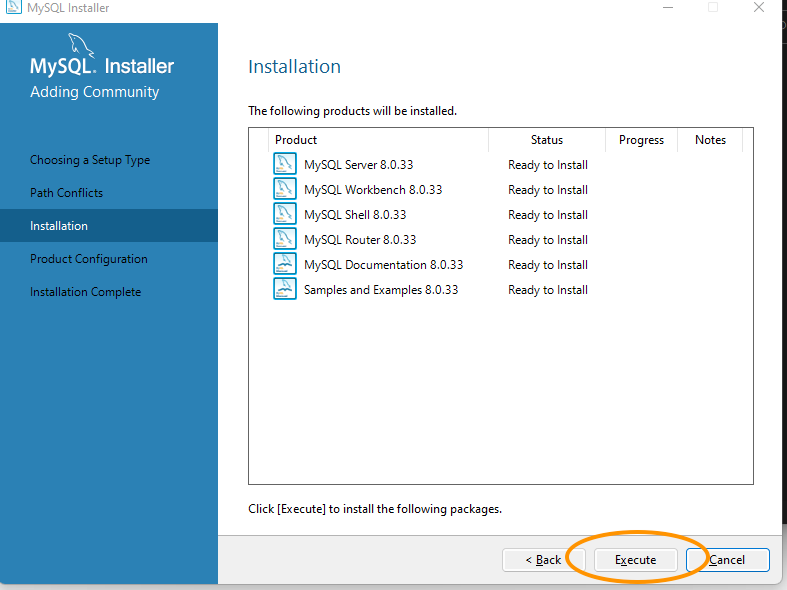Image resolution: width=787 pixels, height=590 pixels.
Task: Click the MySQL Workbench 8.0.33 product icon
Action: click(x=285, y=189)
